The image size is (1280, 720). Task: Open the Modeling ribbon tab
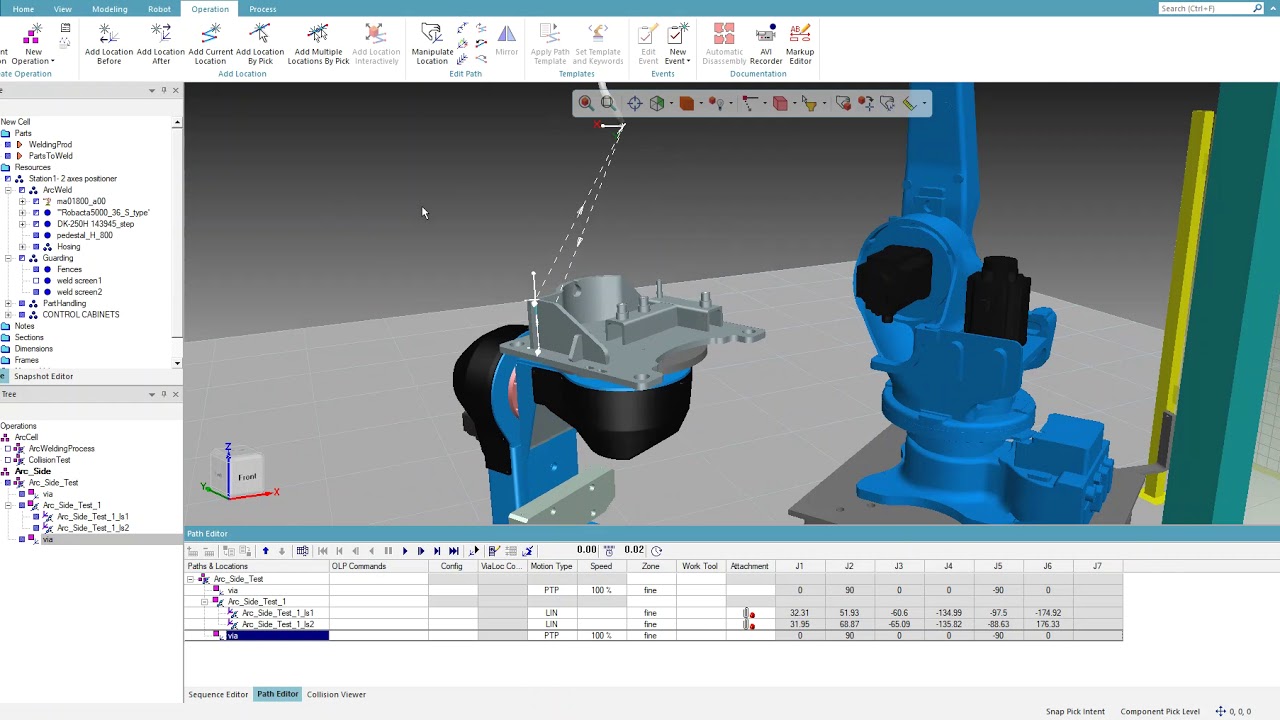pos(110,9)
